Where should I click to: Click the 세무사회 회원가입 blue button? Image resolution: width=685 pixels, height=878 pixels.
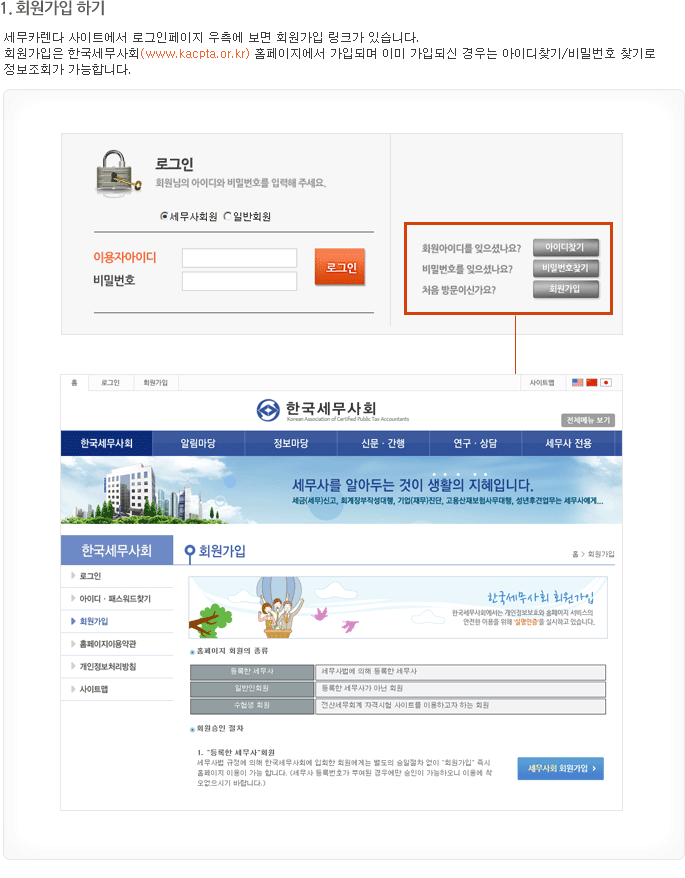[560, 768]
